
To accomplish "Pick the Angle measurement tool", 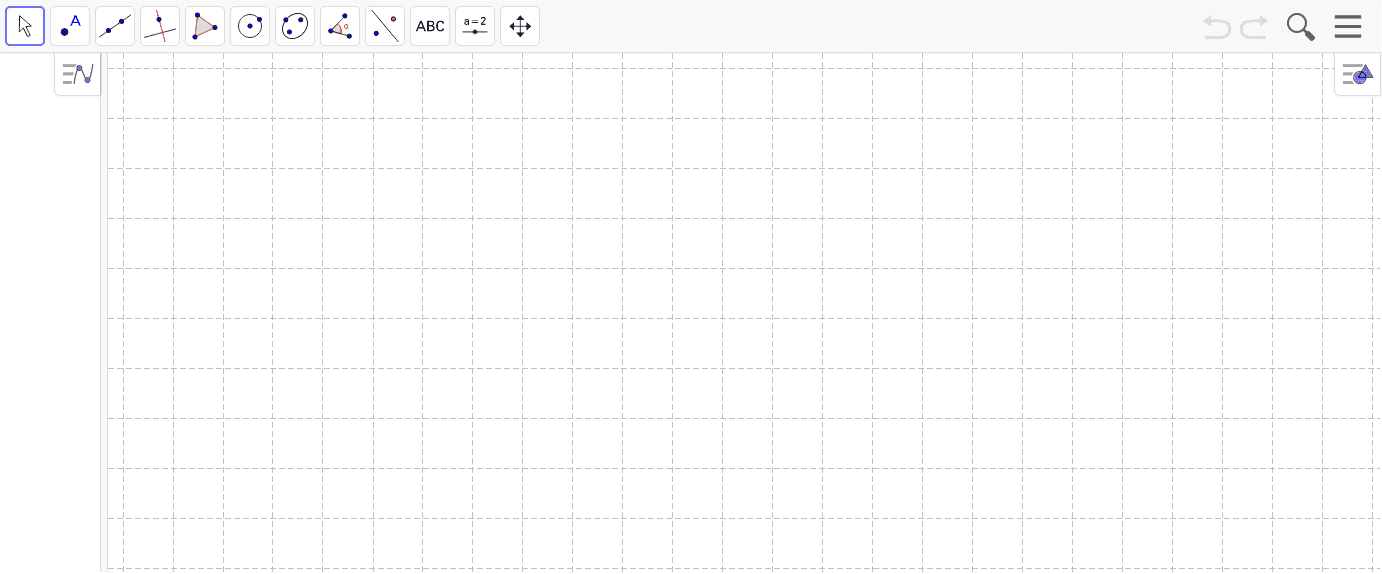I will tap(340, 26).
